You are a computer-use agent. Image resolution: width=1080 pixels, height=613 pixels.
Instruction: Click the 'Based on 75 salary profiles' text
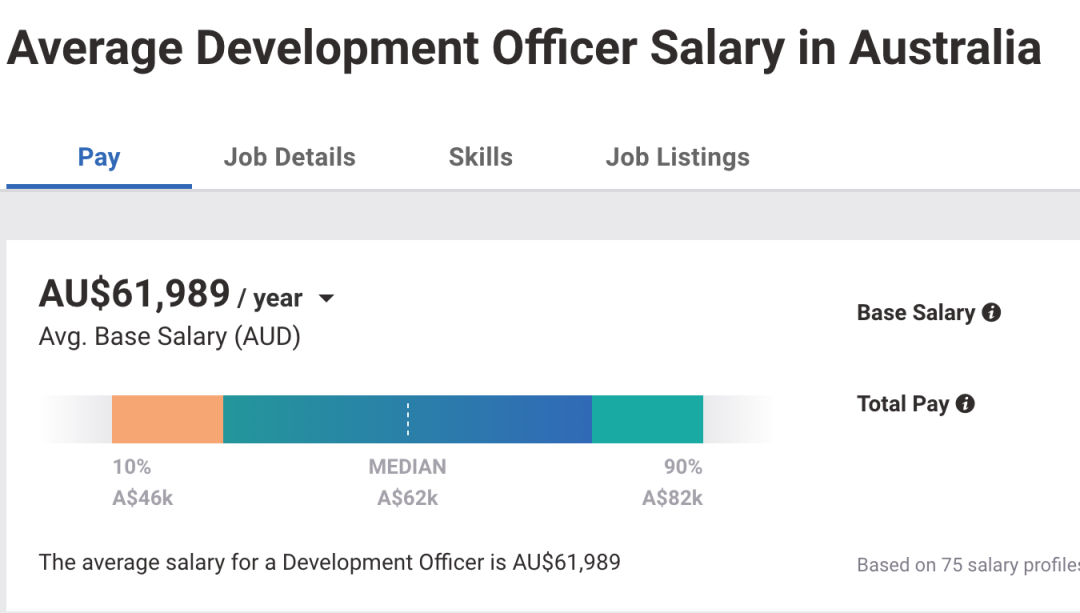click(x=967, y=565)
